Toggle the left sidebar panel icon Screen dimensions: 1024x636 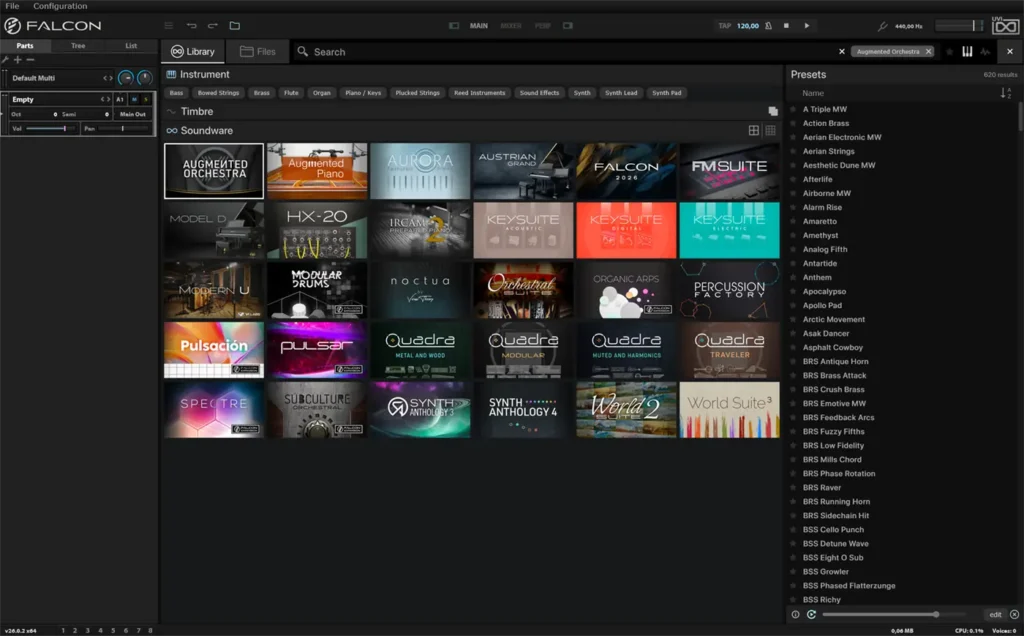tap(454, 25)
